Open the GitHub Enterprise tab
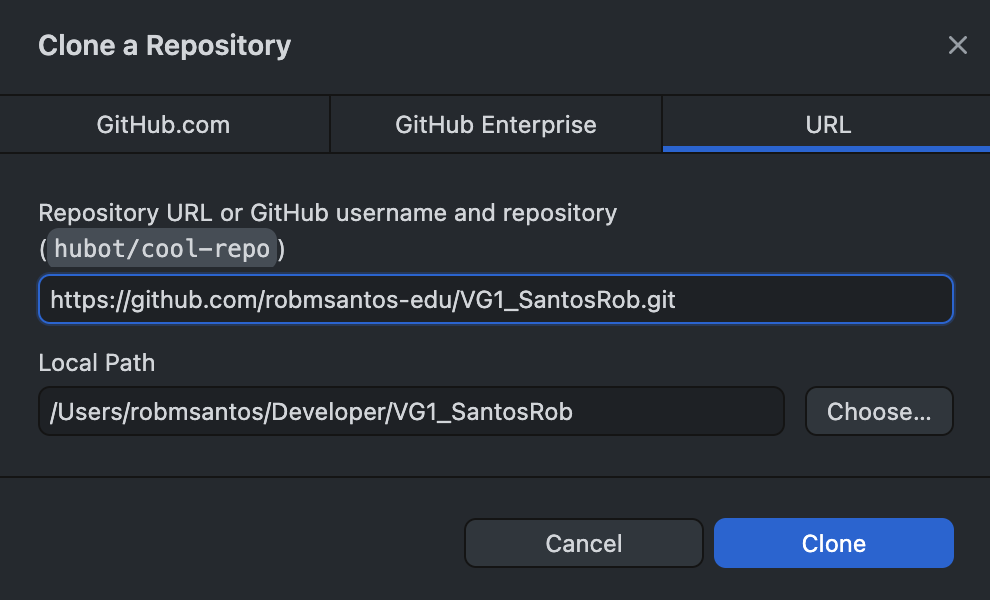Viewport: 990px width, 600px height. pyautogui.click(x=496, y=125)
